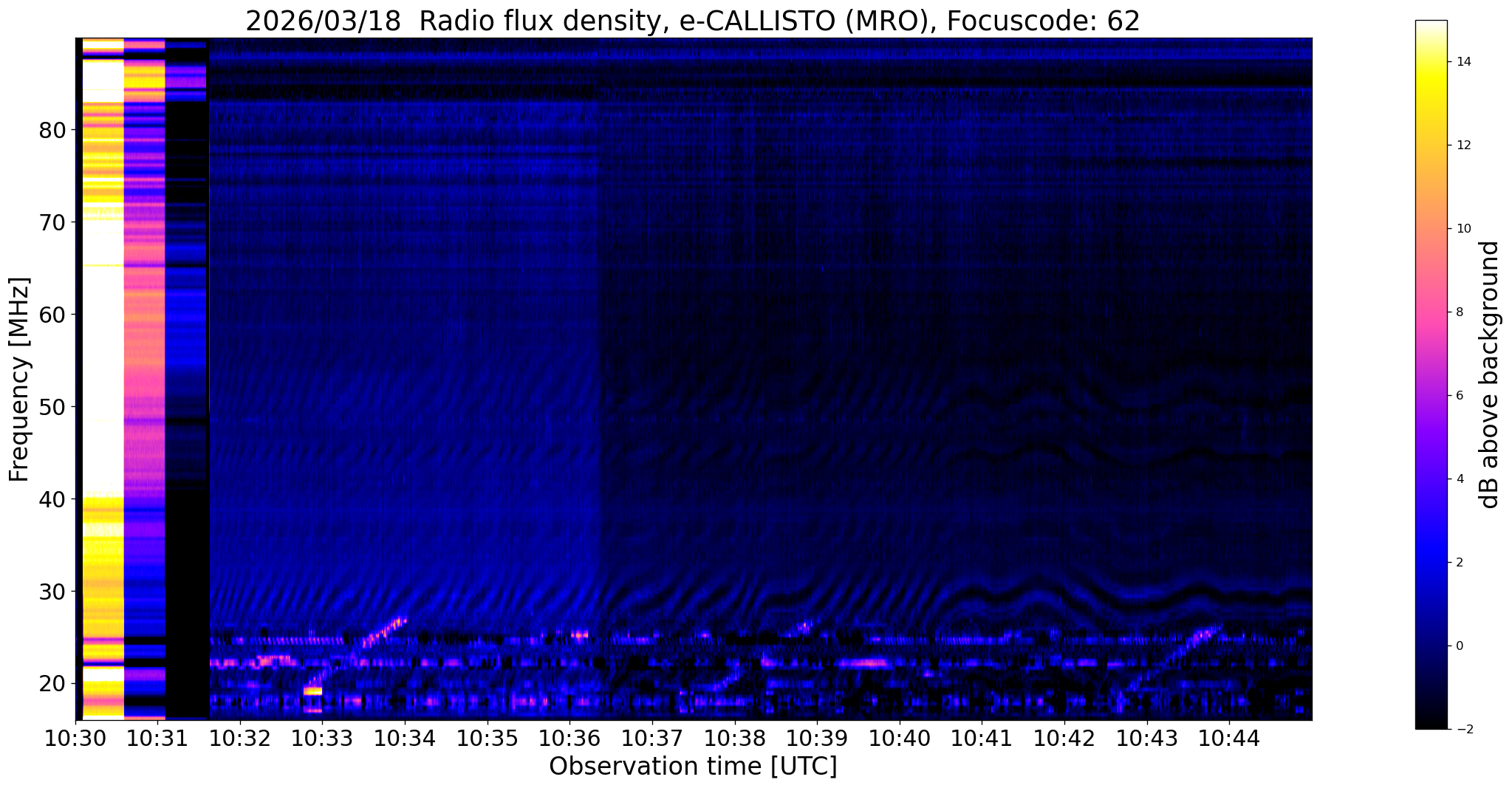This screenshot has height=788, width=1512.
Task: Click the Observation time [UTC] axis label
Action: click(x=693, y=767)
